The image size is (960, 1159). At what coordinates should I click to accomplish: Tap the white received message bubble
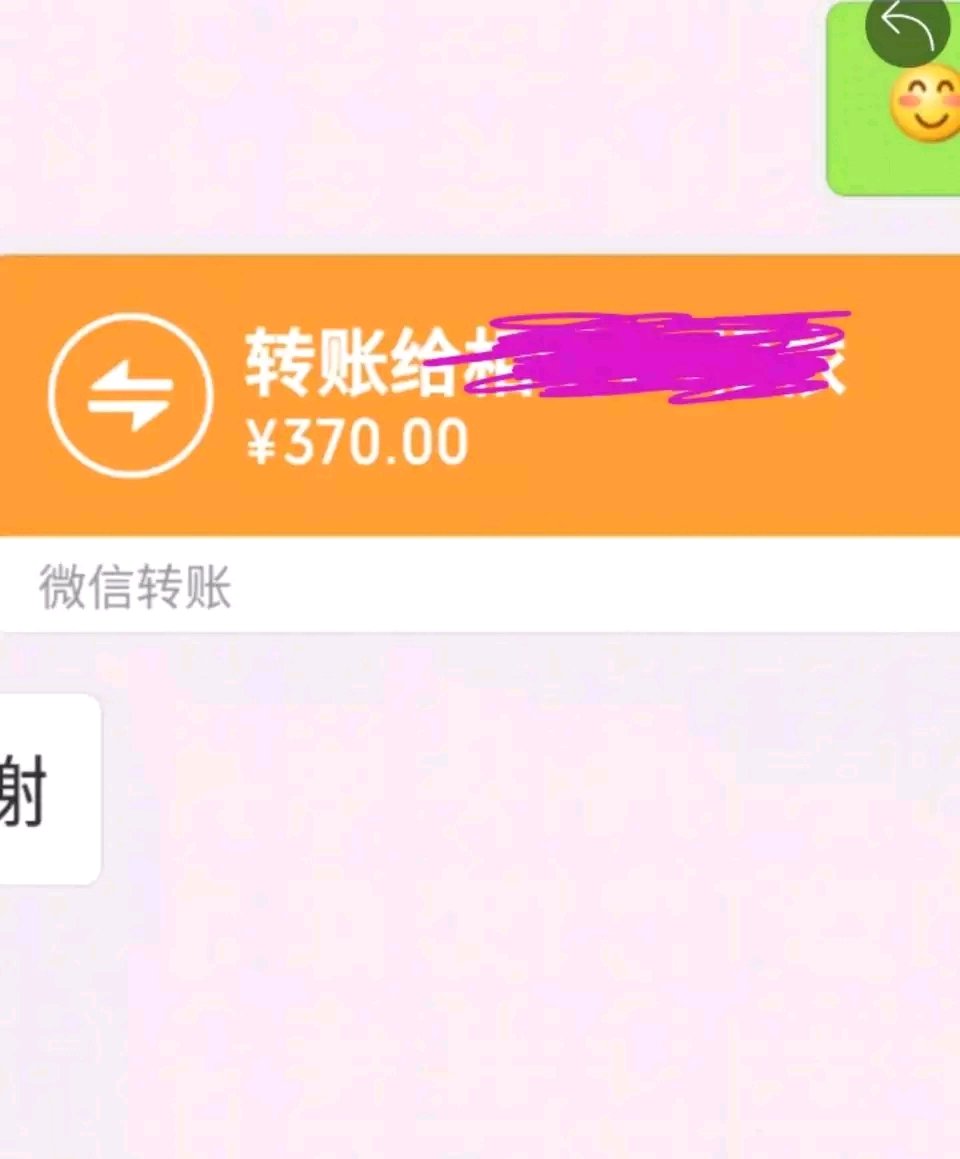coord(49,789)
